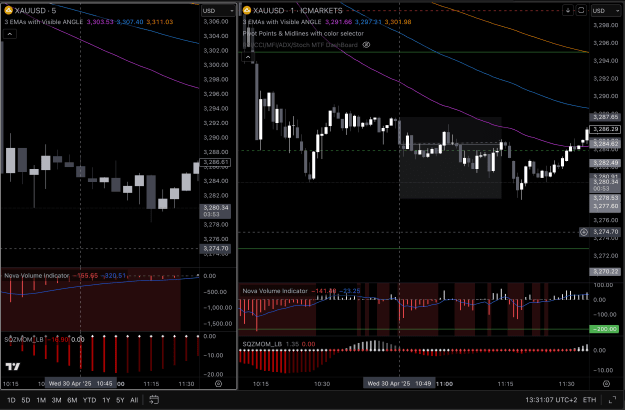
Task: Open the go-to-date calendar icon
Action: tap(154, 400)
